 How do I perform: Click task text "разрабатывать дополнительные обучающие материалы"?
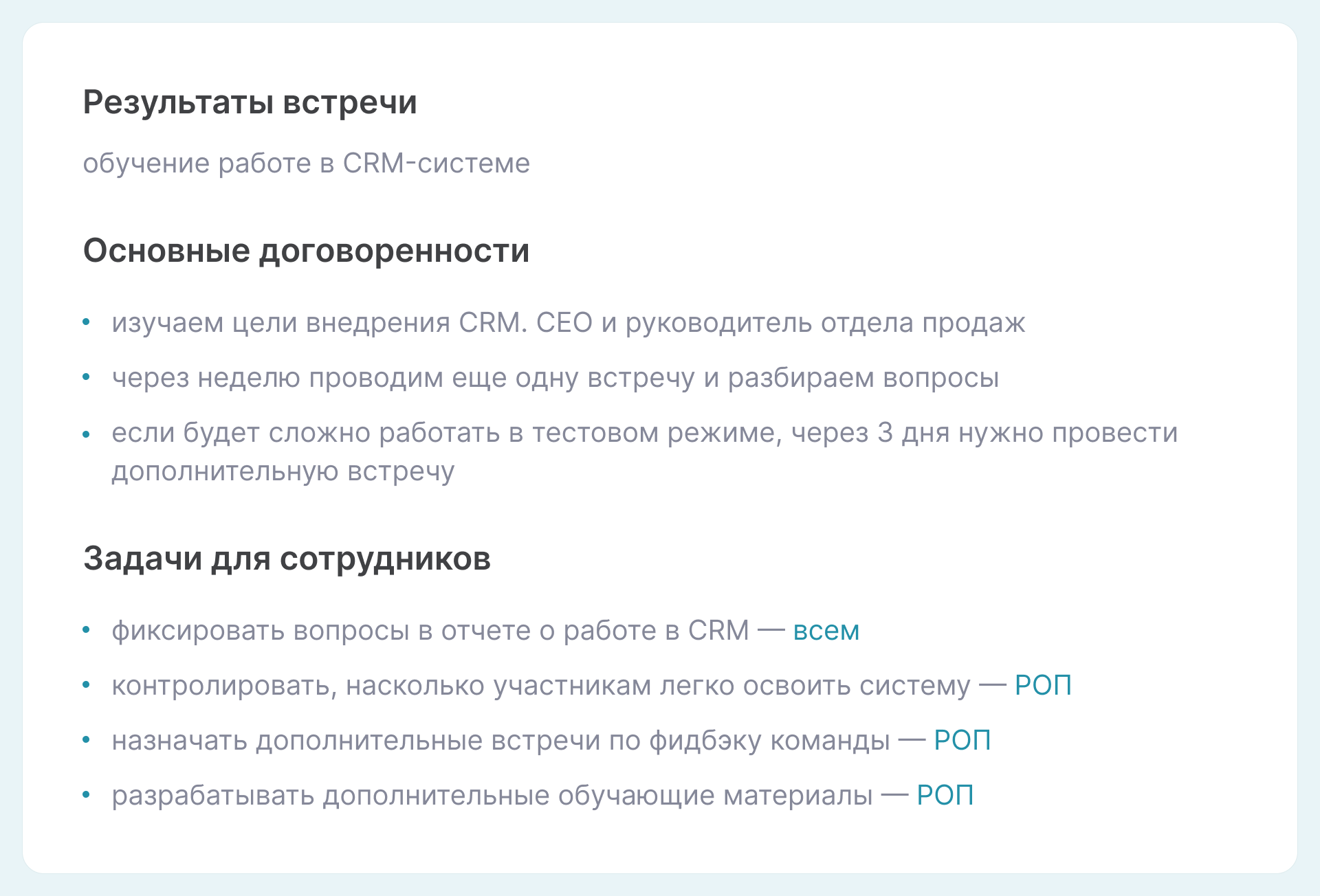coord(492,796)
